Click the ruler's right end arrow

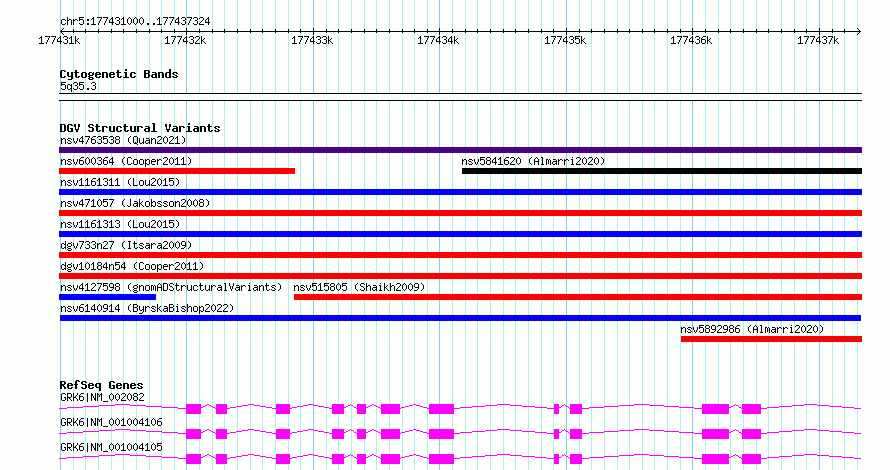click(x=859, y=32)
